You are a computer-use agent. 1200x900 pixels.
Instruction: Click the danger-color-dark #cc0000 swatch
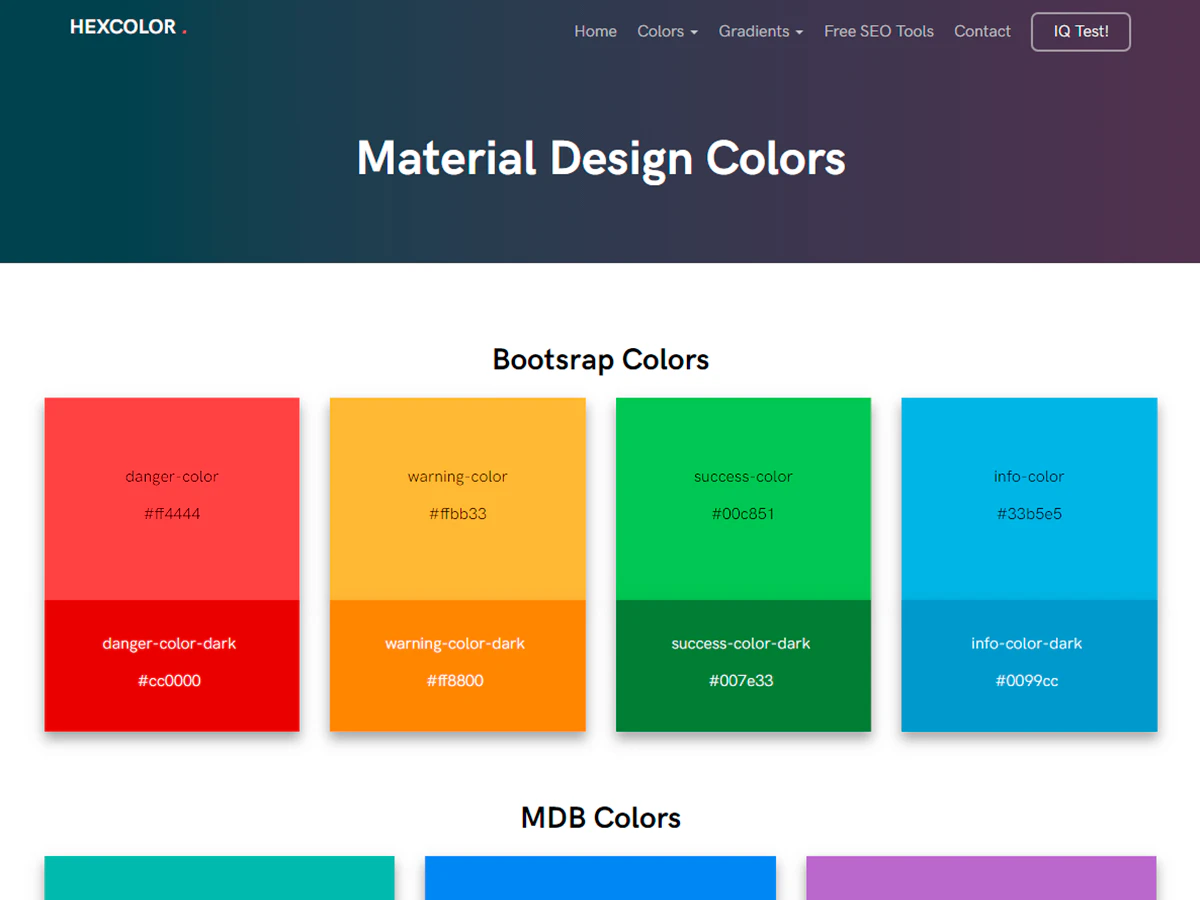pos(171,665)
